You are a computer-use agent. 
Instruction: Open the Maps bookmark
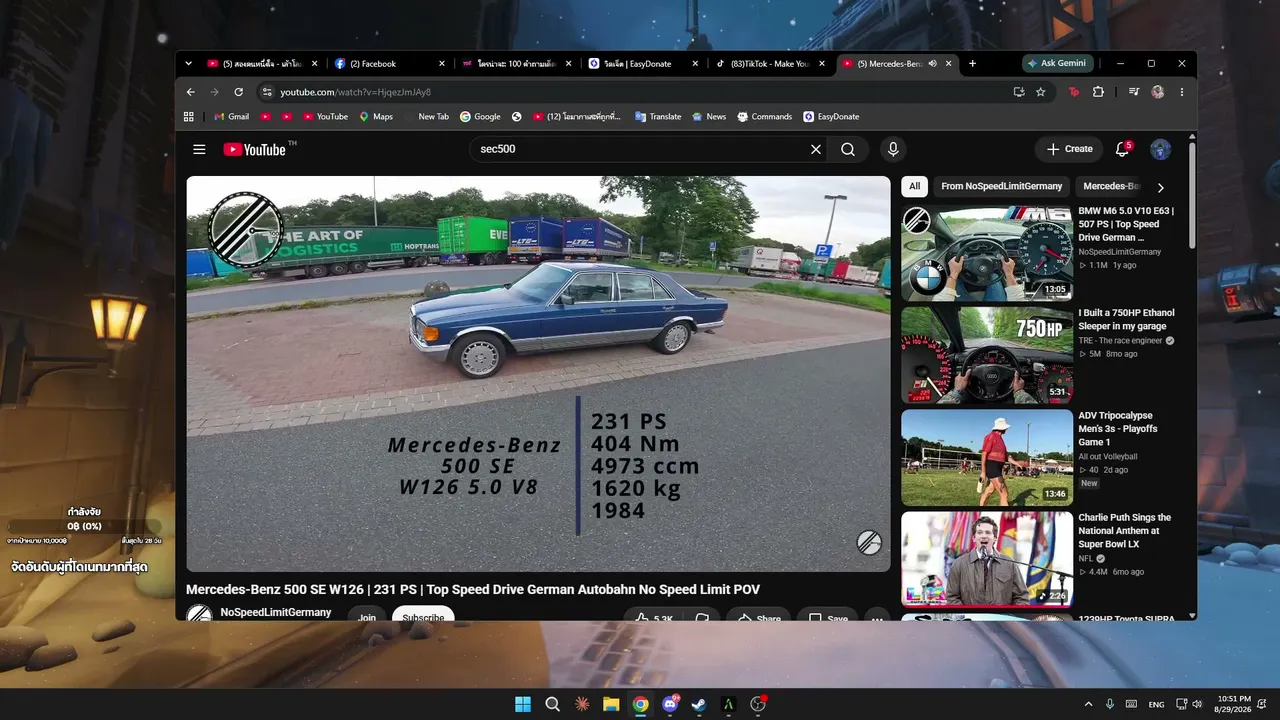[376, 116]
